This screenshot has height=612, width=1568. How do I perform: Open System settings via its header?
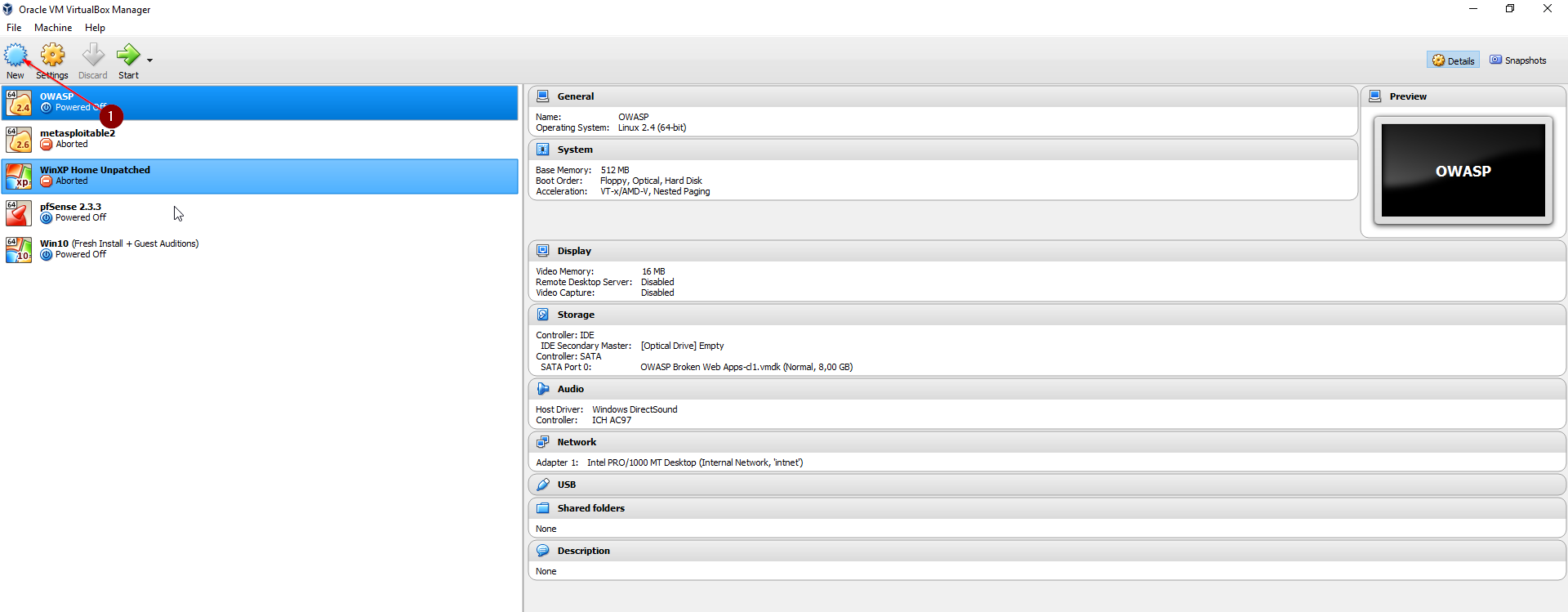point(575,150)
